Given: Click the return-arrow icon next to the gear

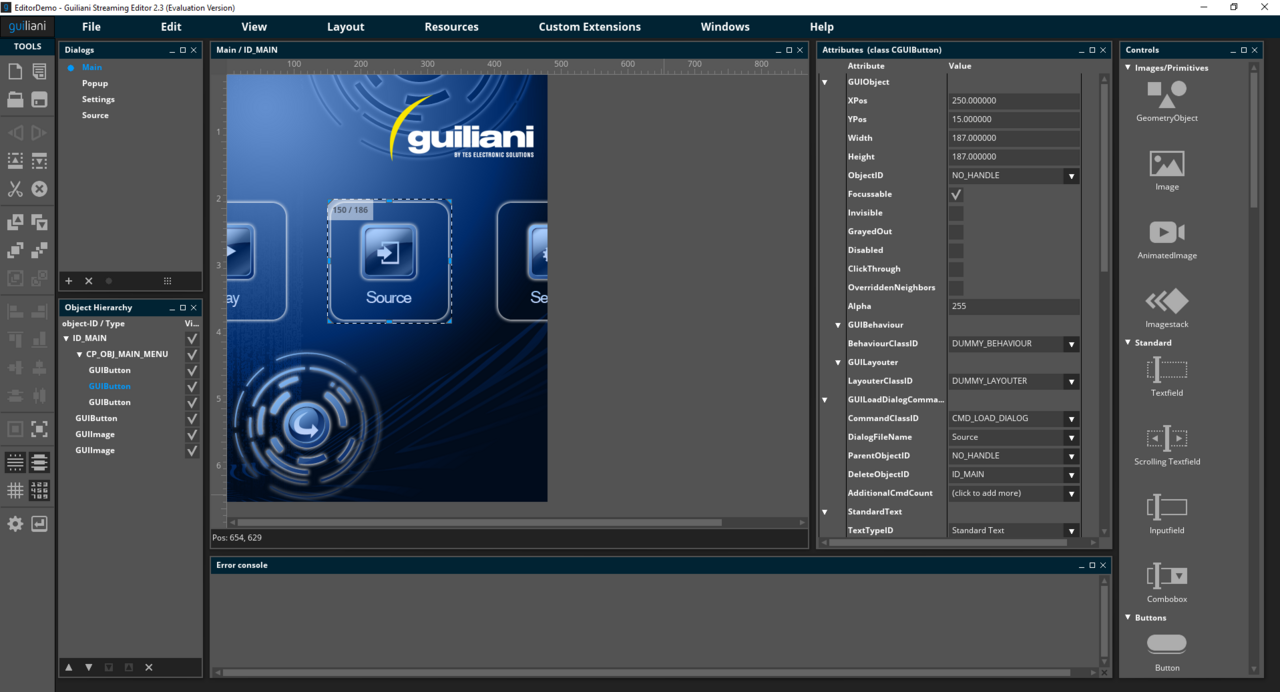Looking at the screenshot, I should click(x=39, y=523).
